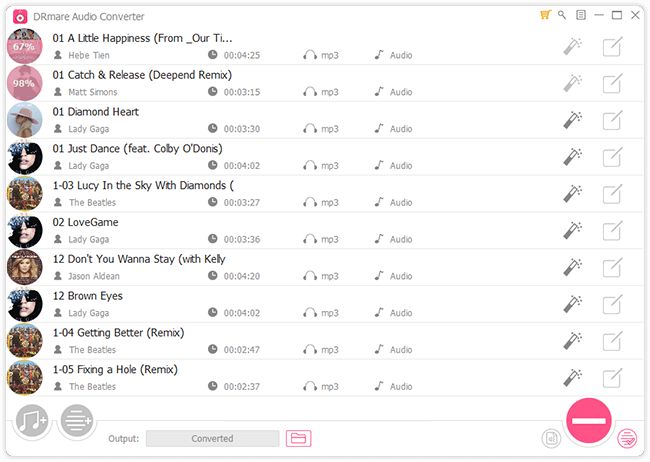Open the converted history list icon
This screenshot has width=650, height=462.
pos(627,438)
